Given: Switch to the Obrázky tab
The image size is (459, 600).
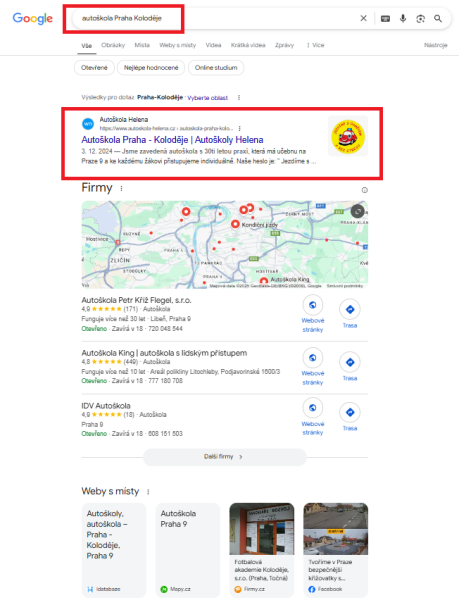Looking at the screenshot, I should point(113,45).
